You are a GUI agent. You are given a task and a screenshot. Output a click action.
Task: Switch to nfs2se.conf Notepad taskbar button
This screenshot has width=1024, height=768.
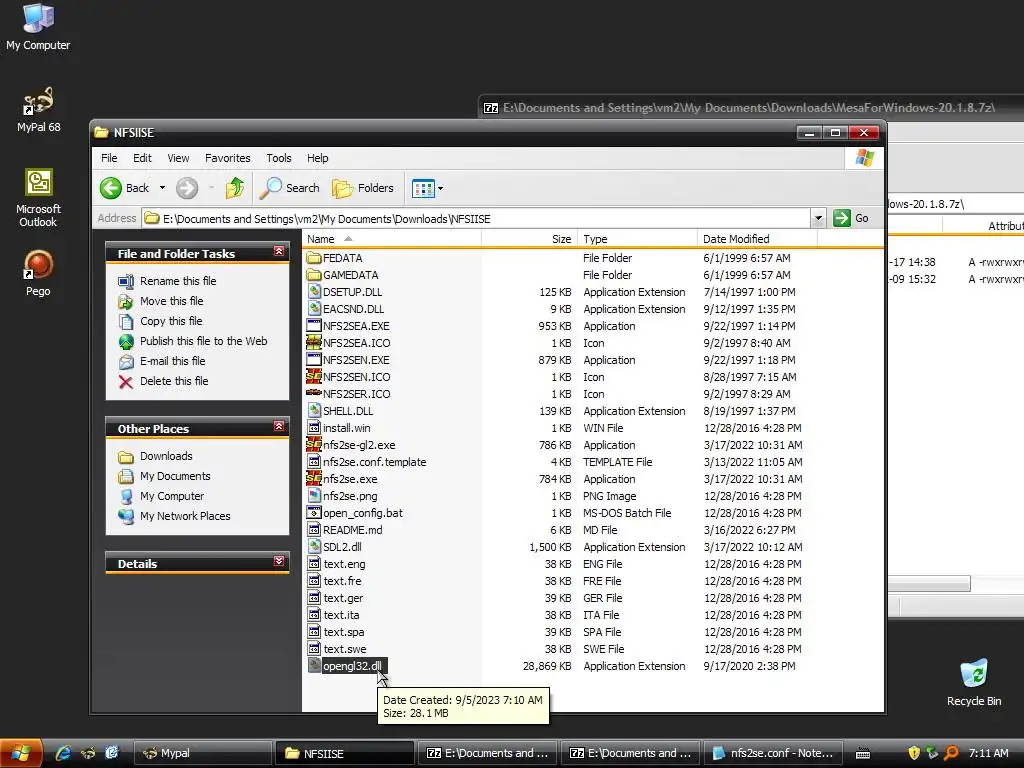[773, 753]
